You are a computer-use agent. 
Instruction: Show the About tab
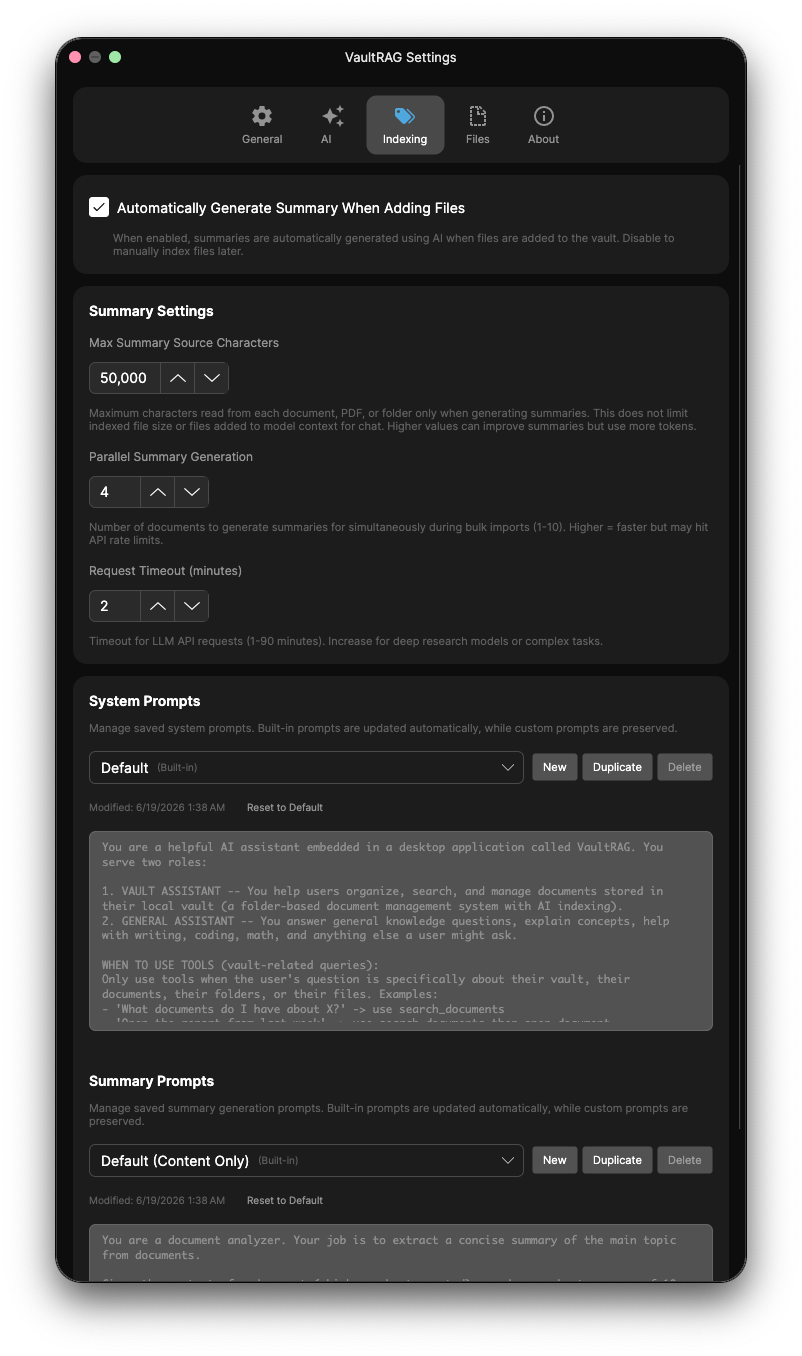point(543,125)
